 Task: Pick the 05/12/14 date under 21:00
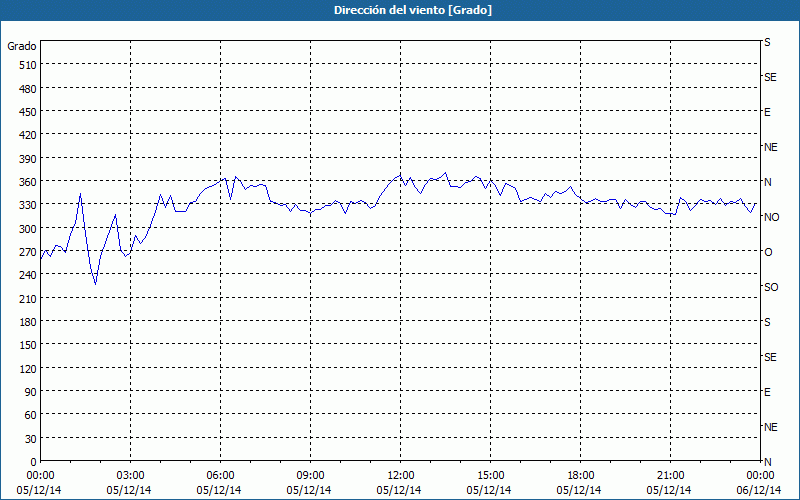coord(669,490)
